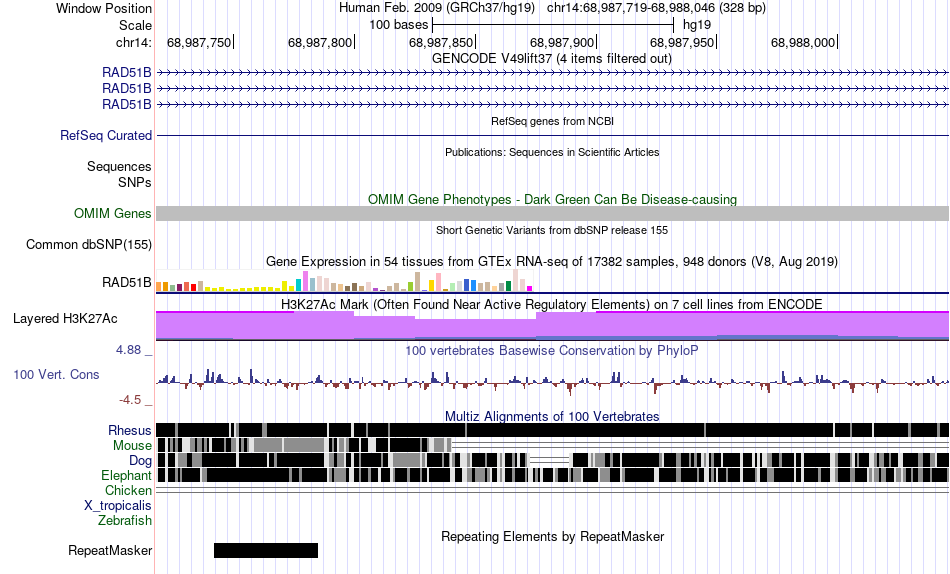Click the Window Position label

pyautogui.click(x=104, y=8)
